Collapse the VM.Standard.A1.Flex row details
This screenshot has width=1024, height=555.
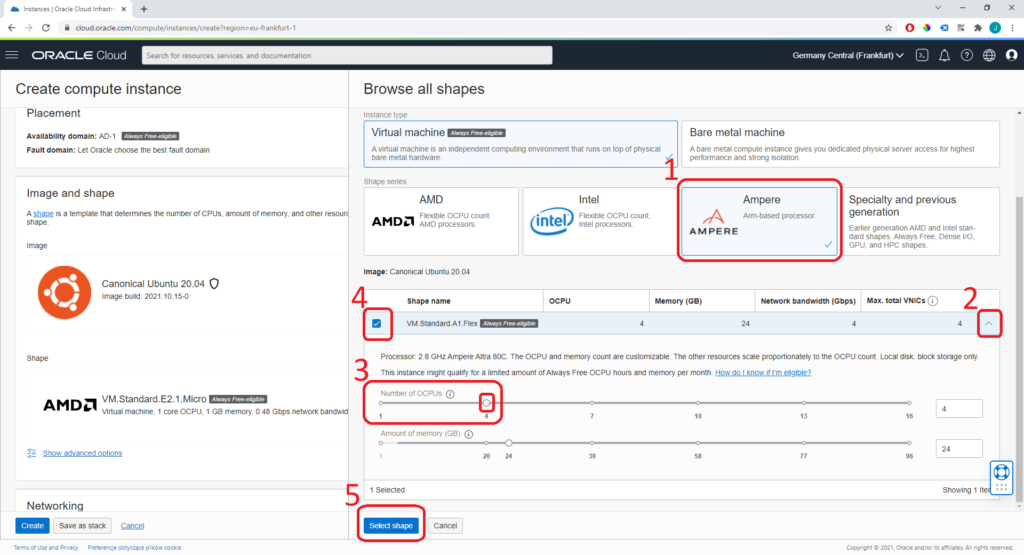989,324
